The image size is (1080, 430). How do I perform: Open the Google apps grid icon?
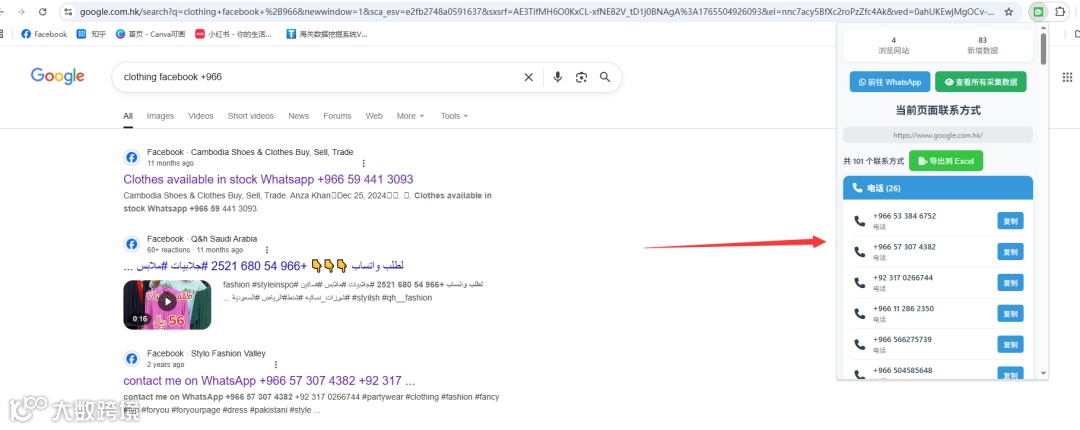(1068, 77)
